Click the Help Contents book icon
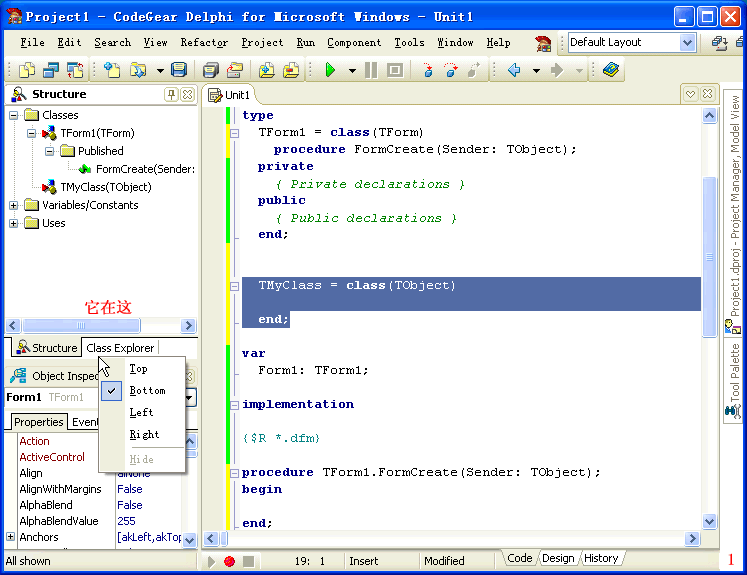 coord(611,71)
